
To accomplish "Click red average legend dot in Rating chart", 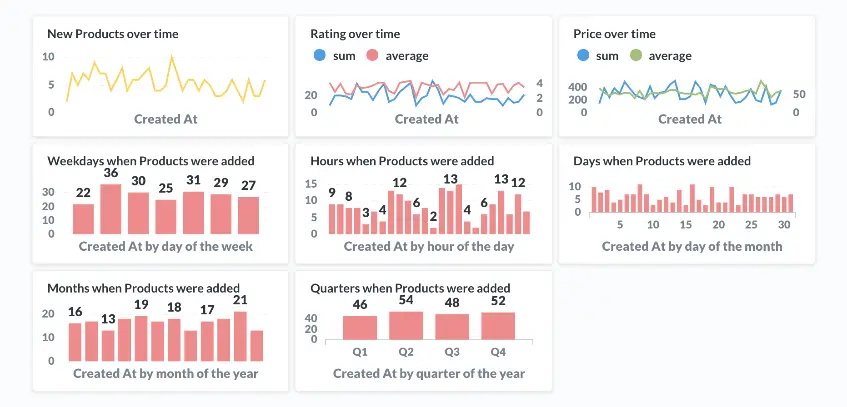I will (x=372, y=56).
